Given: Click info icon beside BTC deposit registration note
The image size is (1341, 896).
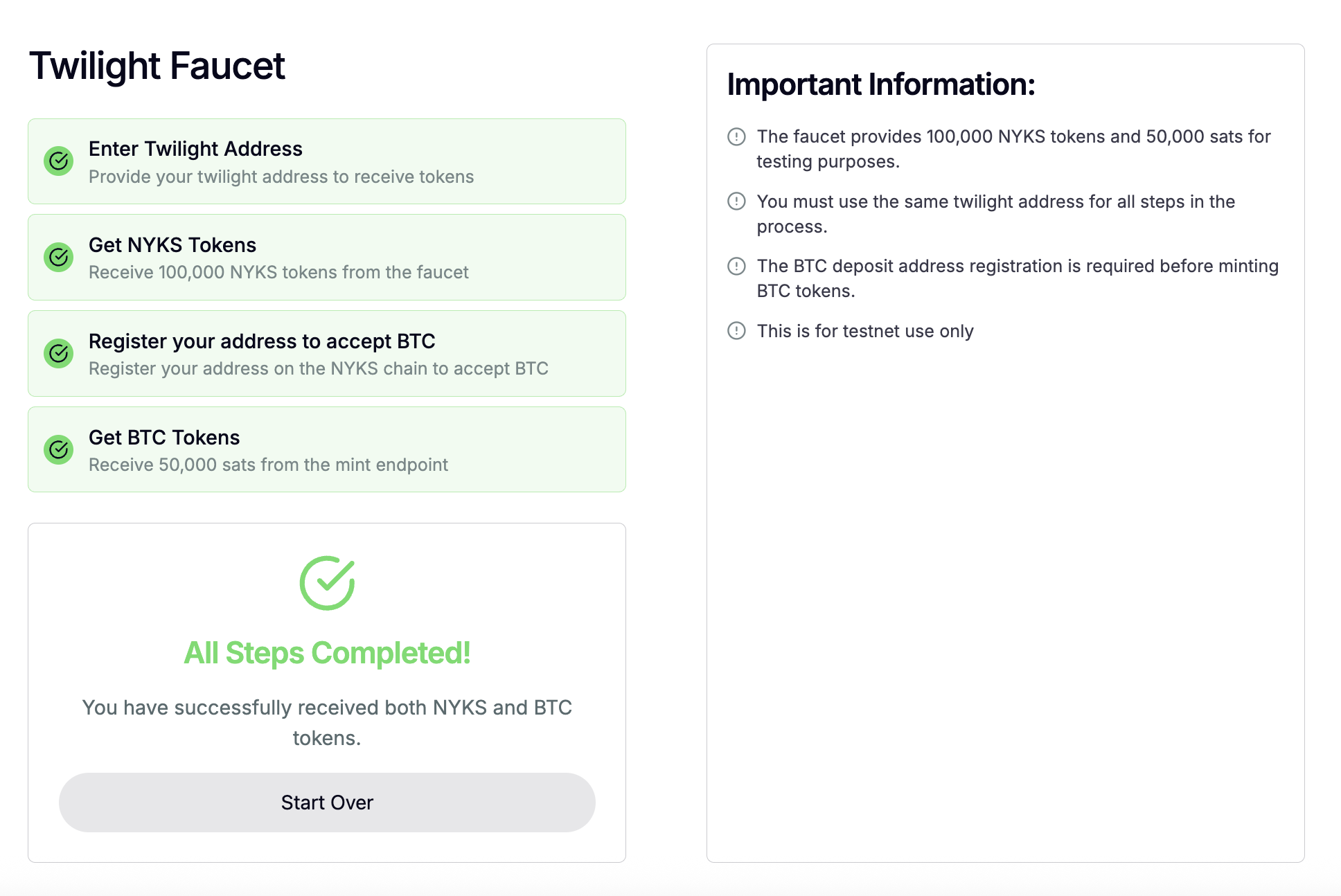Looking at the screenshot, I should click(736, 266).
